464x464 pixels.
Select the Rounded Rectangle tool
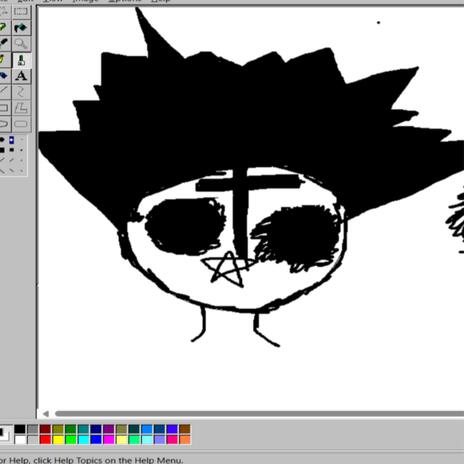tap(21, 124)
